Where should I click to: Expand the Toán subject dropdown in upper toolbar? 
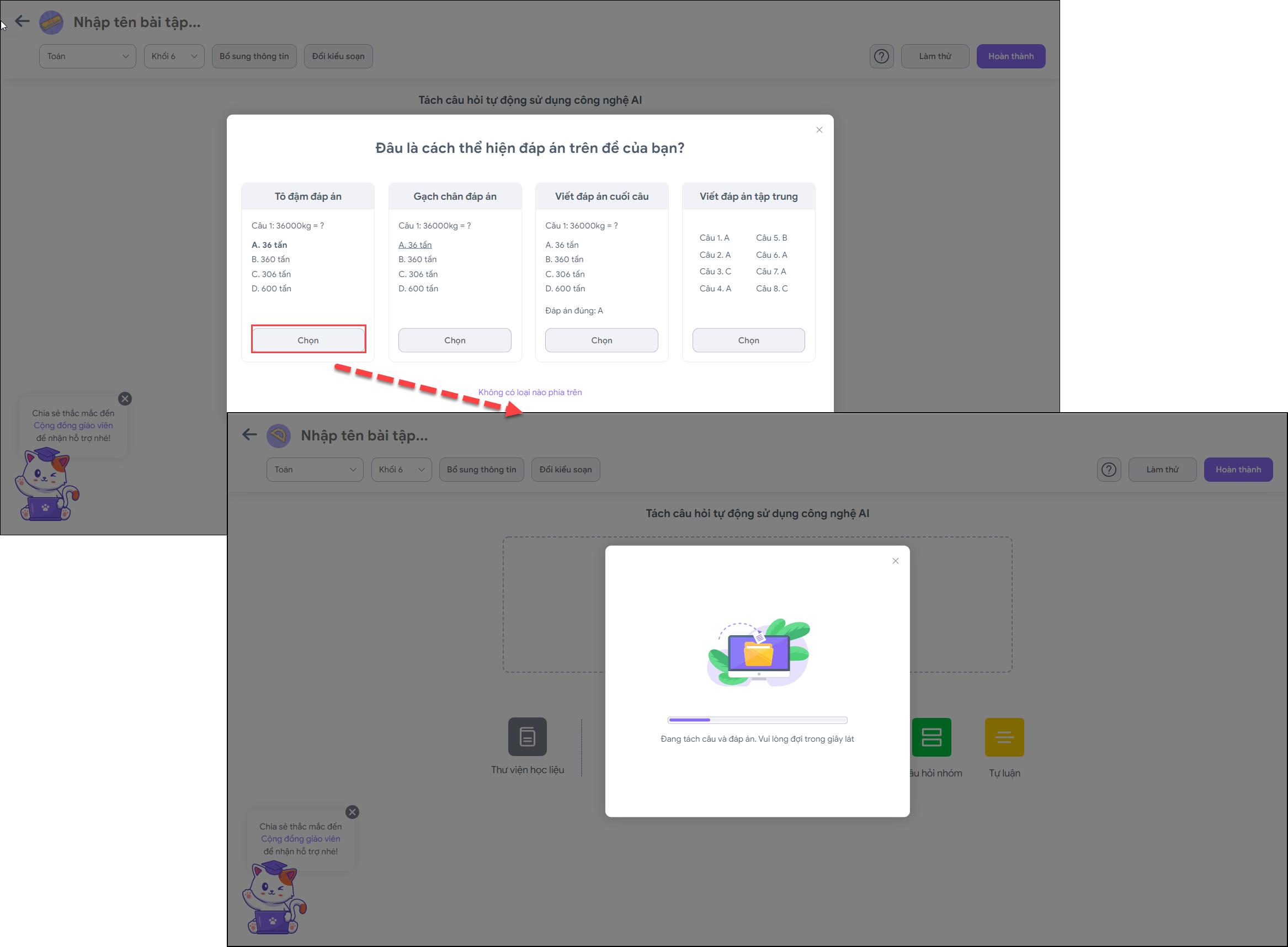[87, 56]
